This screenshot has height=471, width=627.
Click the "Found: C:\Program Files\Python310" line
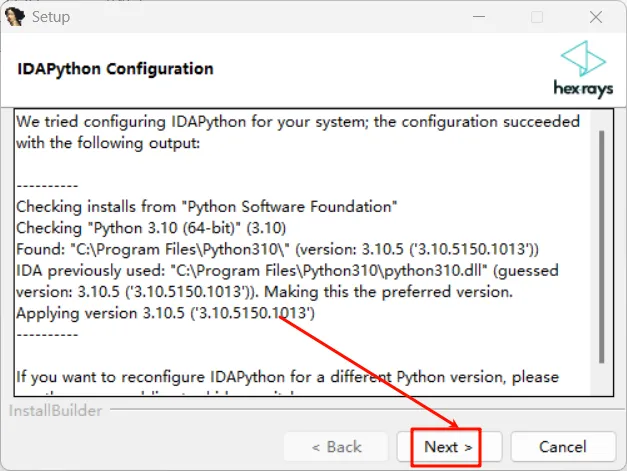278,249
